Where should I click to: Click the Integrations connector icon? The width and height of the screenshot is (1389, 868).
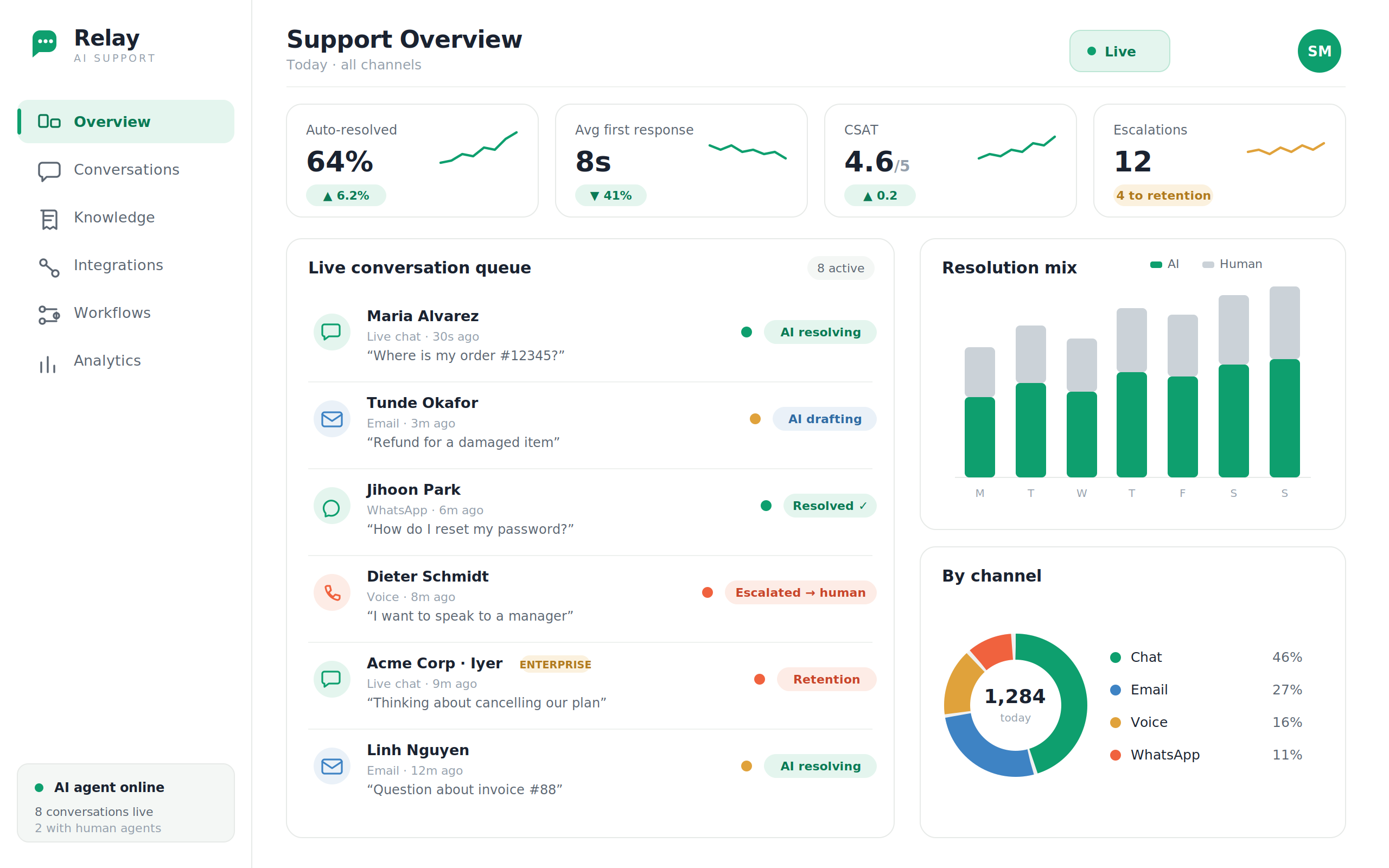[x=49, y=267]
